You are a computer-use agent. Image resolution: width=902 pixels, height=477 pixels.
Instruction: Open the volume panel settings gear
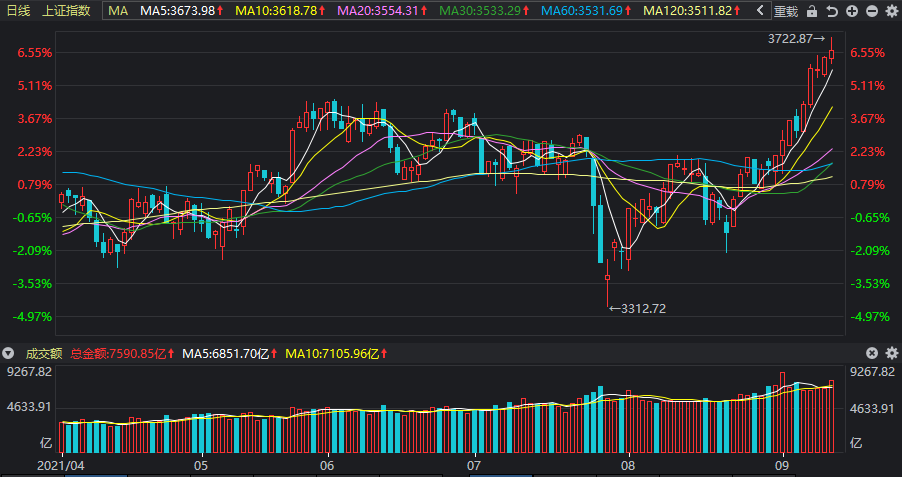tap(892, 353)
